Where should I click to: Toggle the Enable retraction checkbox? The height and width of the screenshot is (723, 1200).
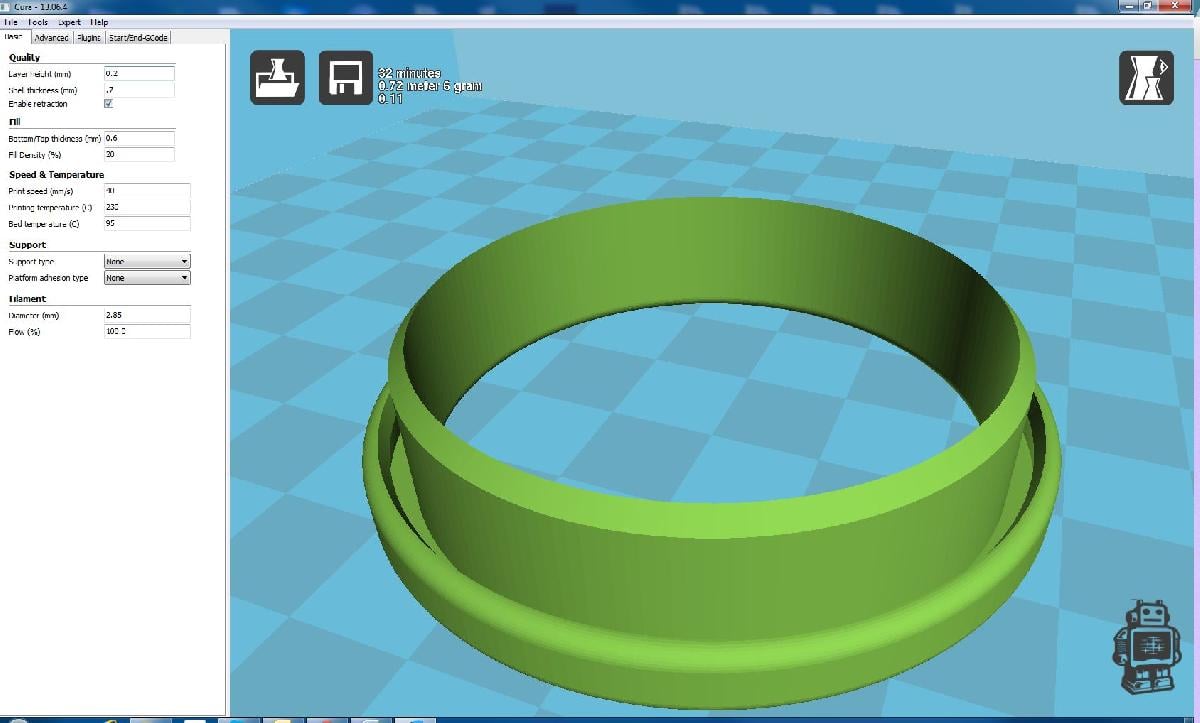click(x=108, y=103)
